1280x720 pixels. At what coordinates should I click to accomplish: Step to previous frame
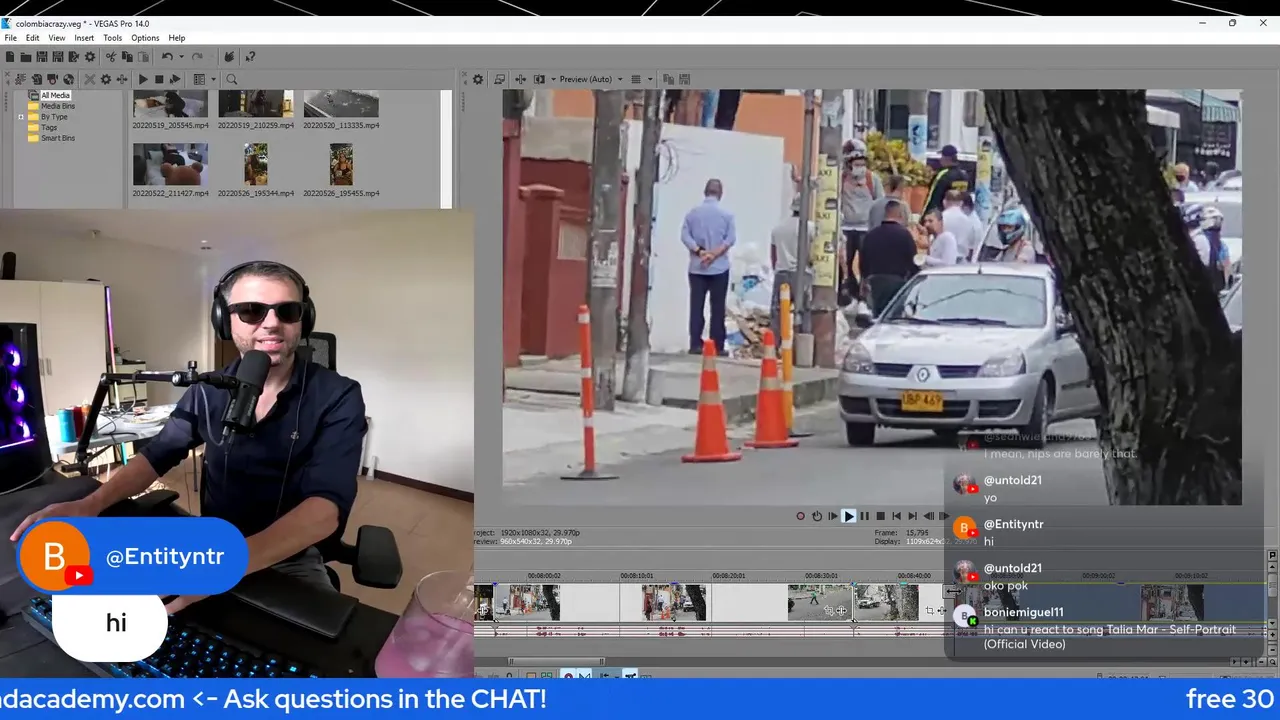pyautogui.click(x=929, y=516)
